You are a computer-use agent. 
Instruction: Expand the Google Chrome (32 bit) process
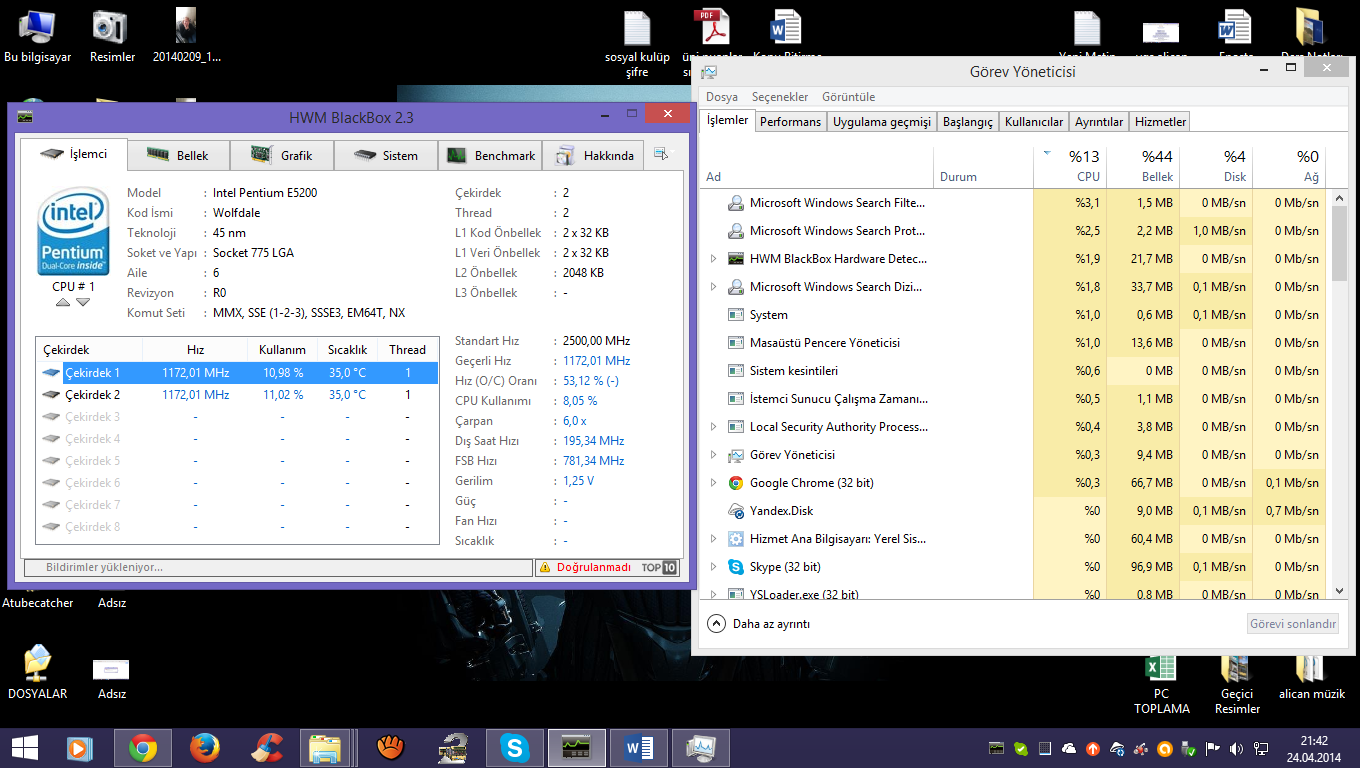pos(713,483)
